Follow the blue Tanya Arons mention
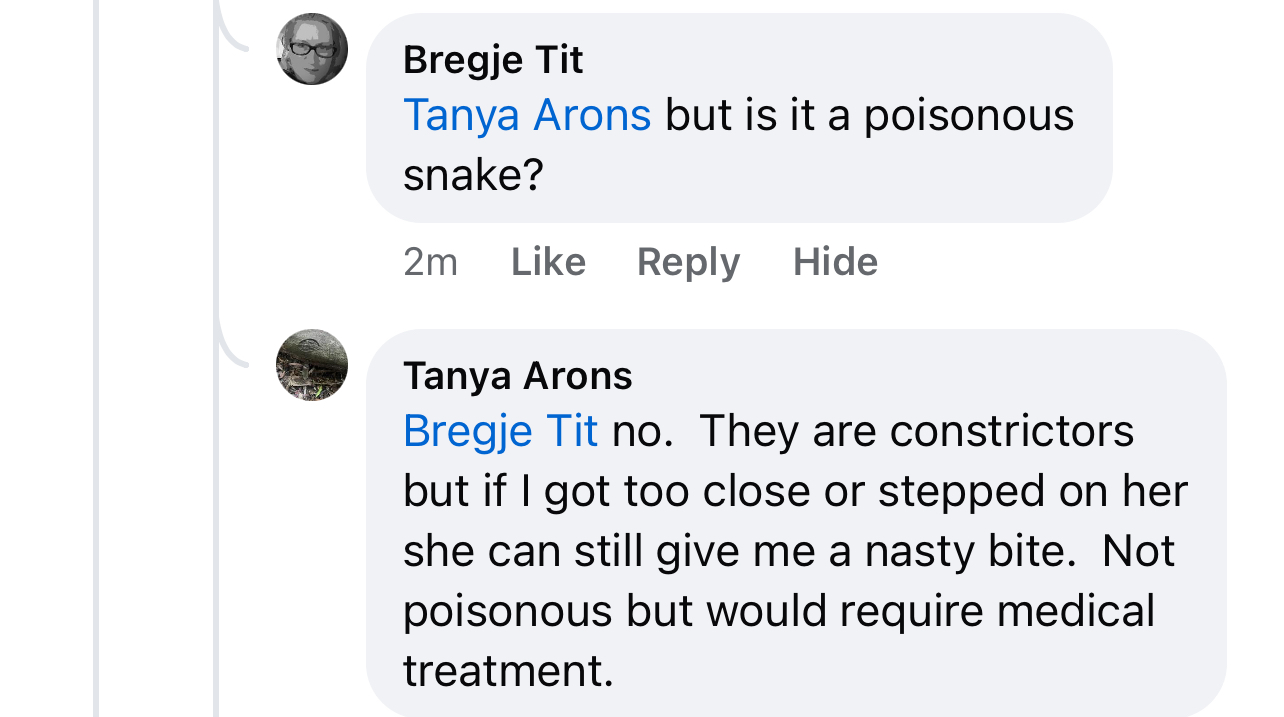The height and width of the screenshot is (717, 1284). point(527,115)
